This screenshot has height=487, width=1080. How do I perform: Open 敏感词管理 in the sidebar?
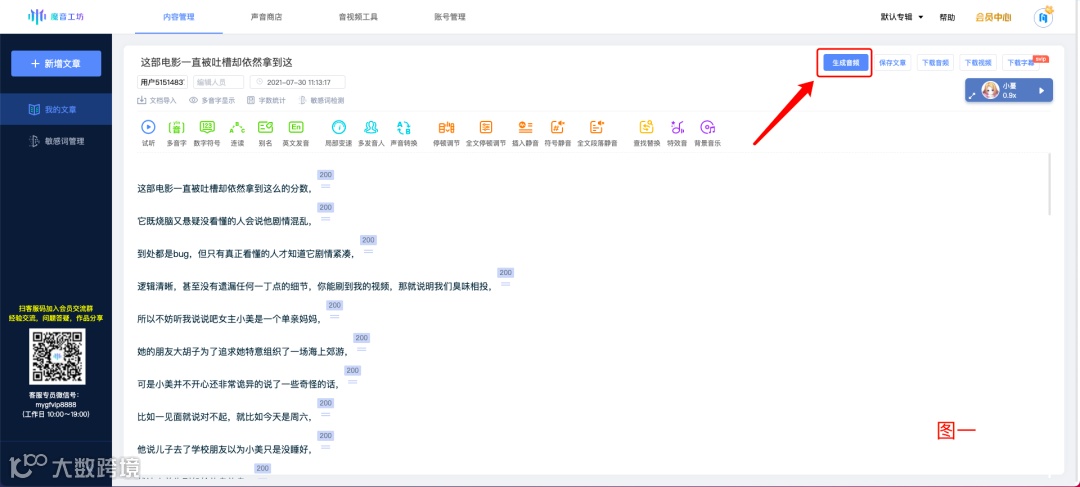tap(56, 141)
